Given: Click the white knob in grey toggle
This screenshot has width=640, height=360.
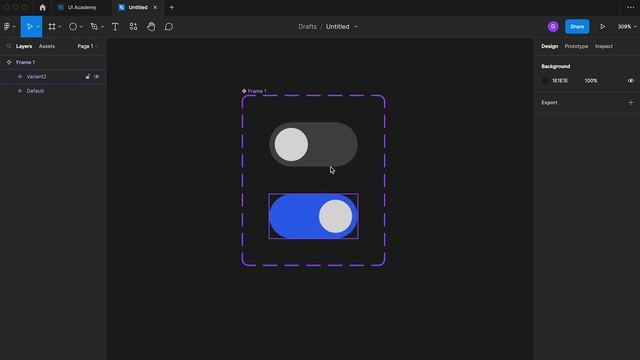Looking at the screenshot, I should (291, 144).
